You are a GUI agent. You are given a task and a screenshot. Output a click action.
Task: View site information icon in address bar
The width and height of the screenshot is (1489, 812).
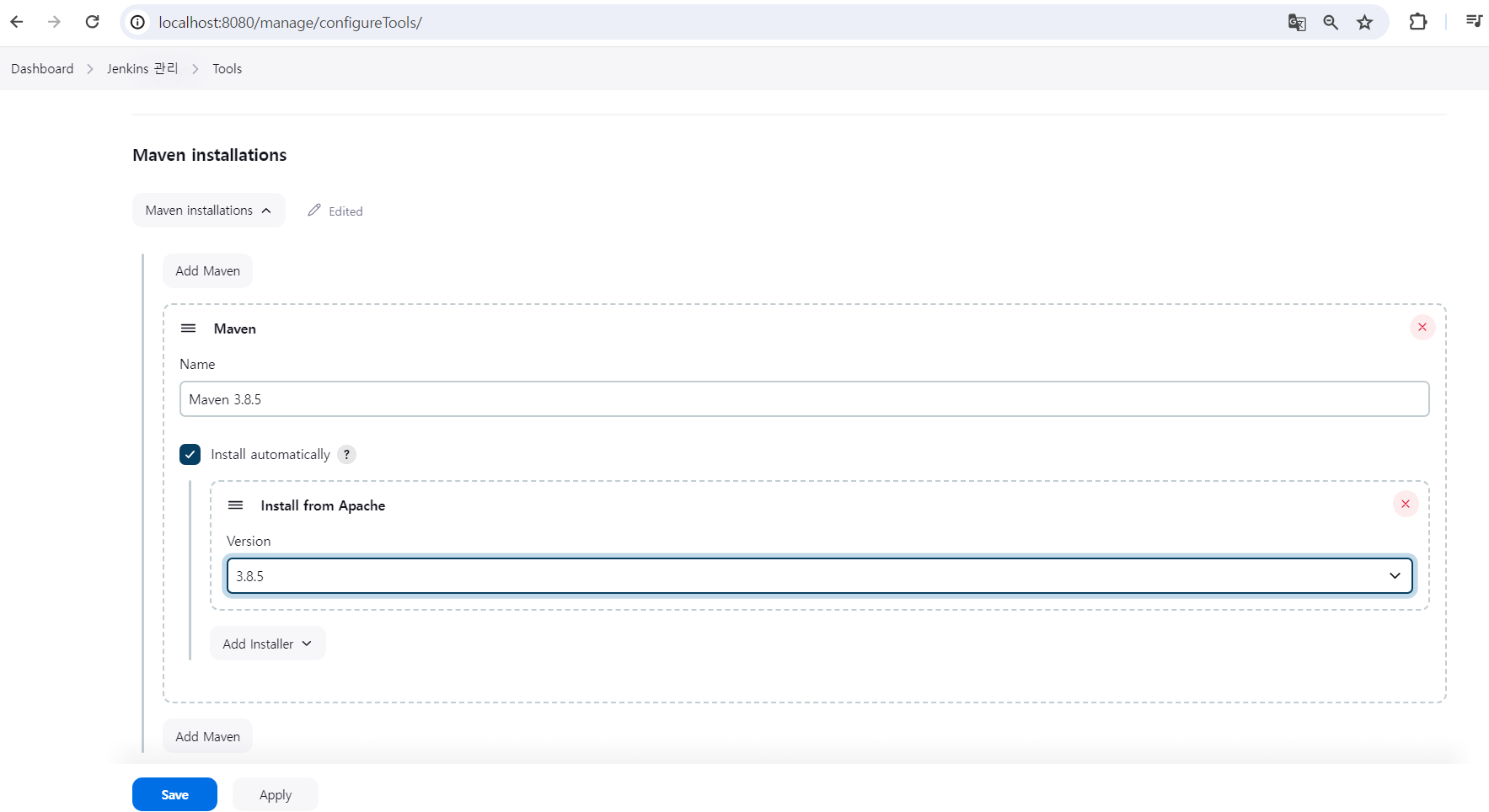137,22
